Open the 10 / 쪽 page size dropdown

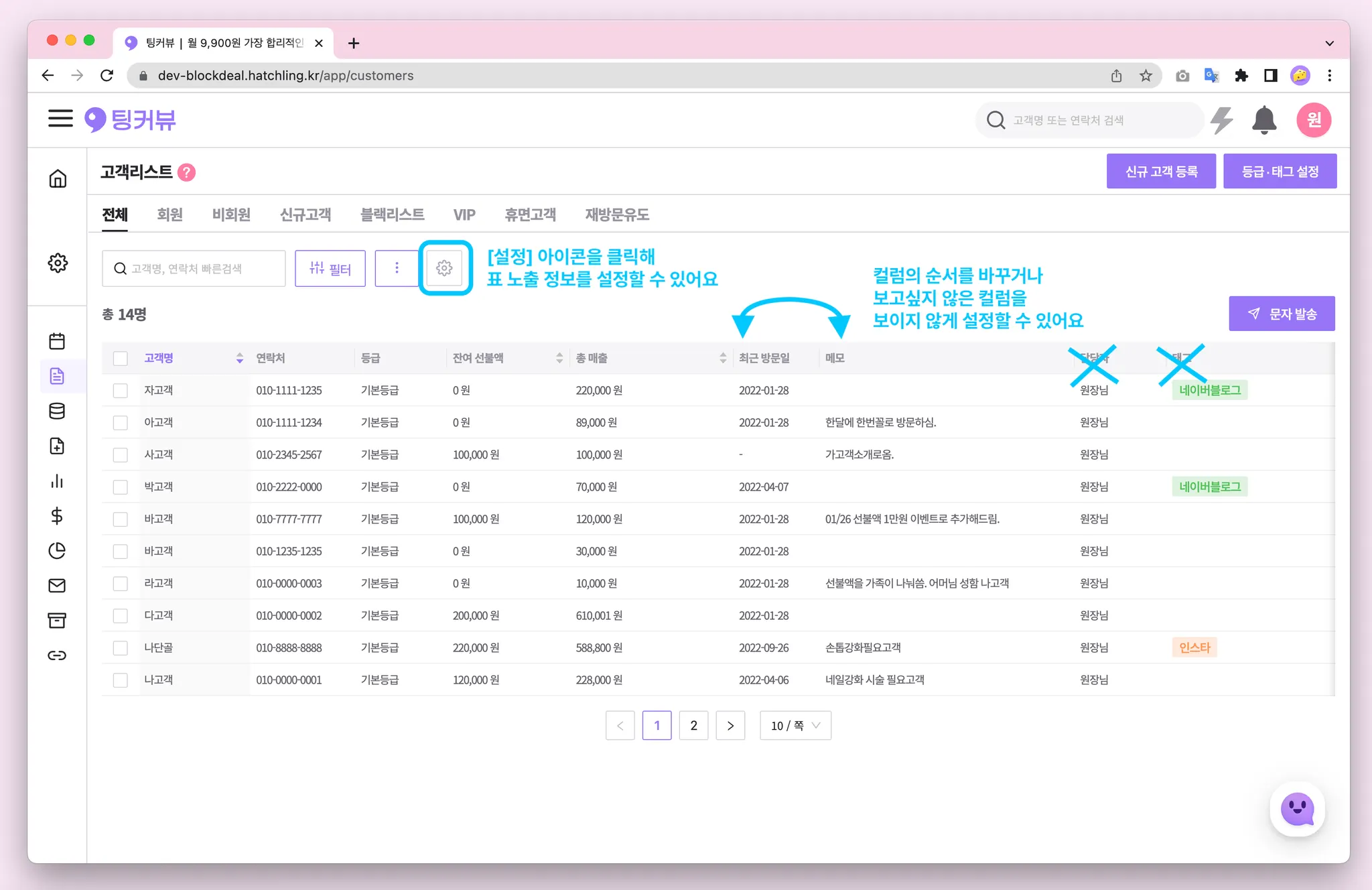point(795,726)
